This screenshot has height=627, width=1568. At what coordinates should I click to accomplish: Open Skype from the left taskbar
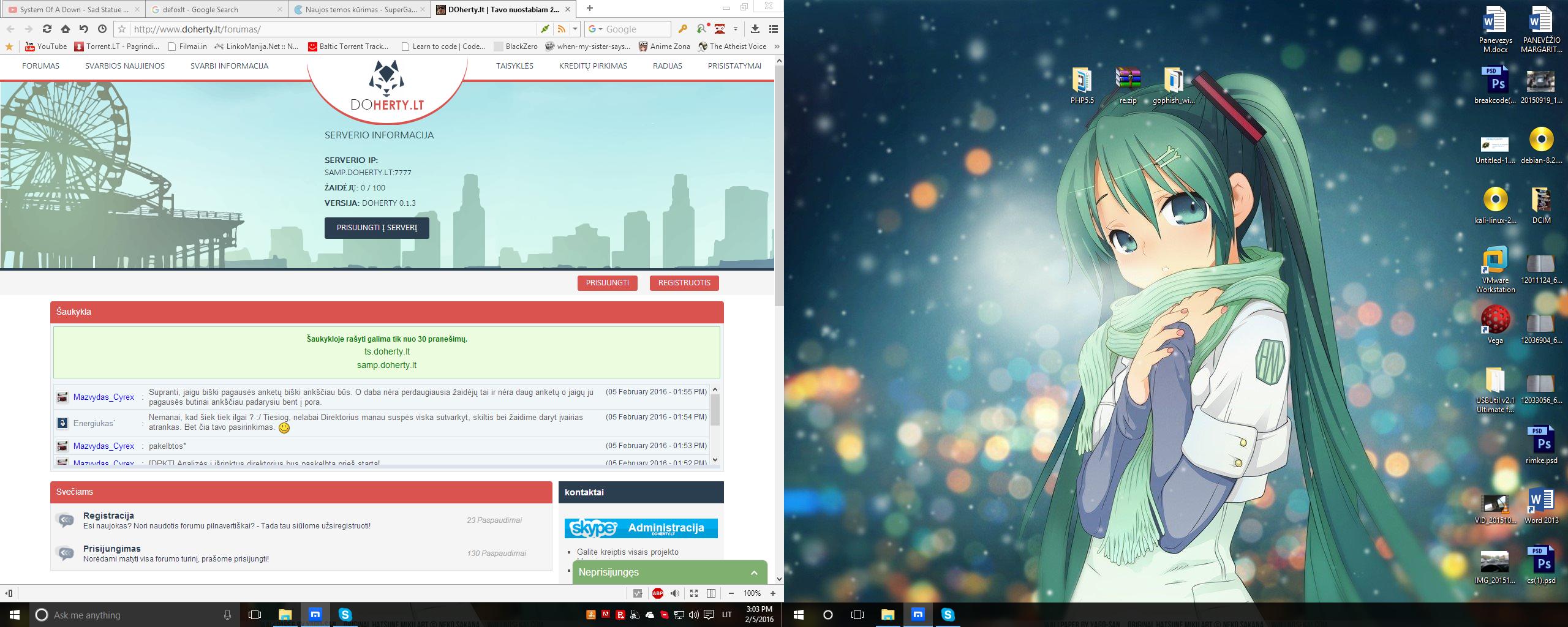pos(345,614)
